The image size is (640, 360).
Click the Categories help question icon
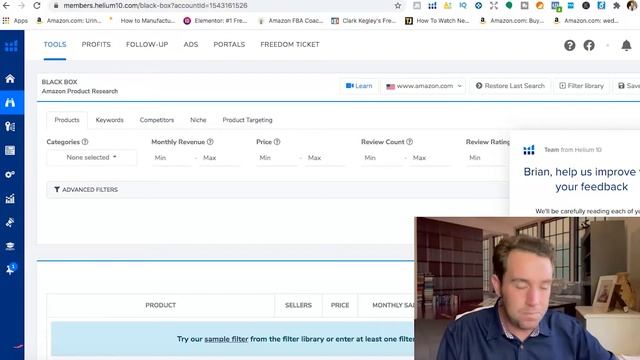tap(85, 142)
